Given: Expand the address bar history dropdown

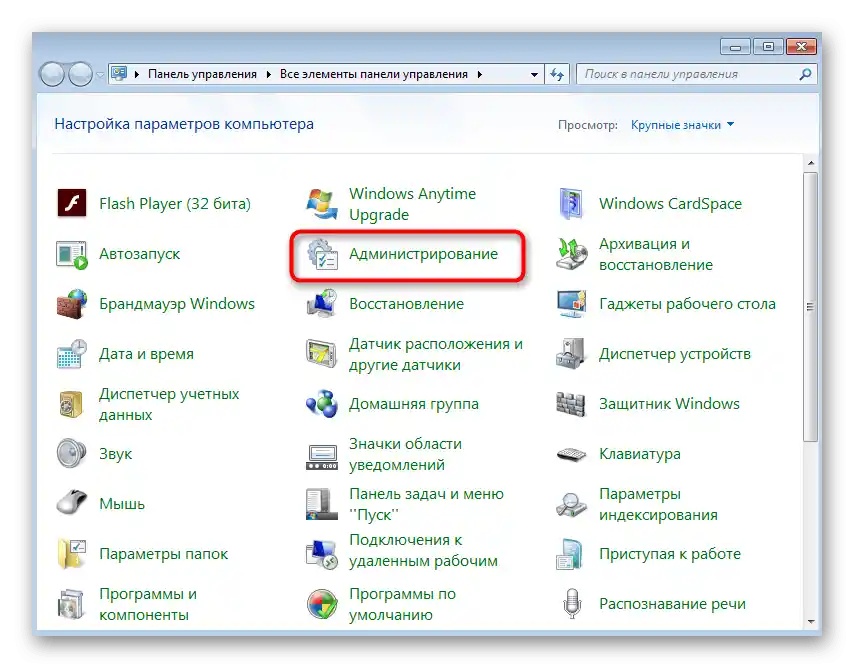Looking at the screenshot, I should (x=534, y=75).
